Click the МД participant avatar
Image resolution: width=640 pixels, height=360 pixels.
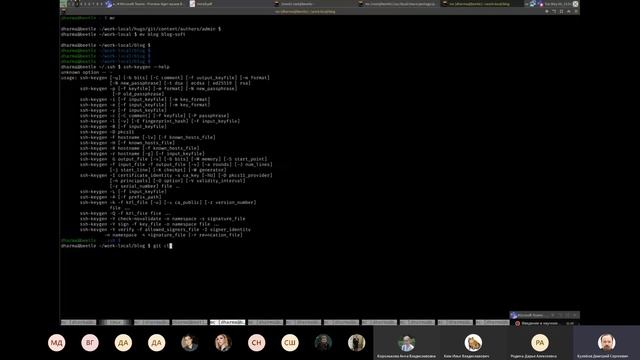click(57, 343)
